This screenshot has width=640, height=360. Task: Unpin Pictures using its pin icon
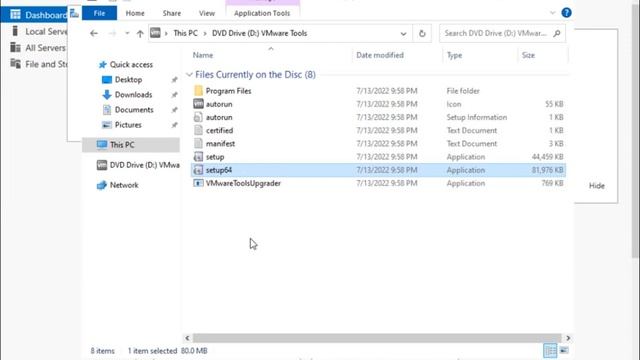click(174, 125)
